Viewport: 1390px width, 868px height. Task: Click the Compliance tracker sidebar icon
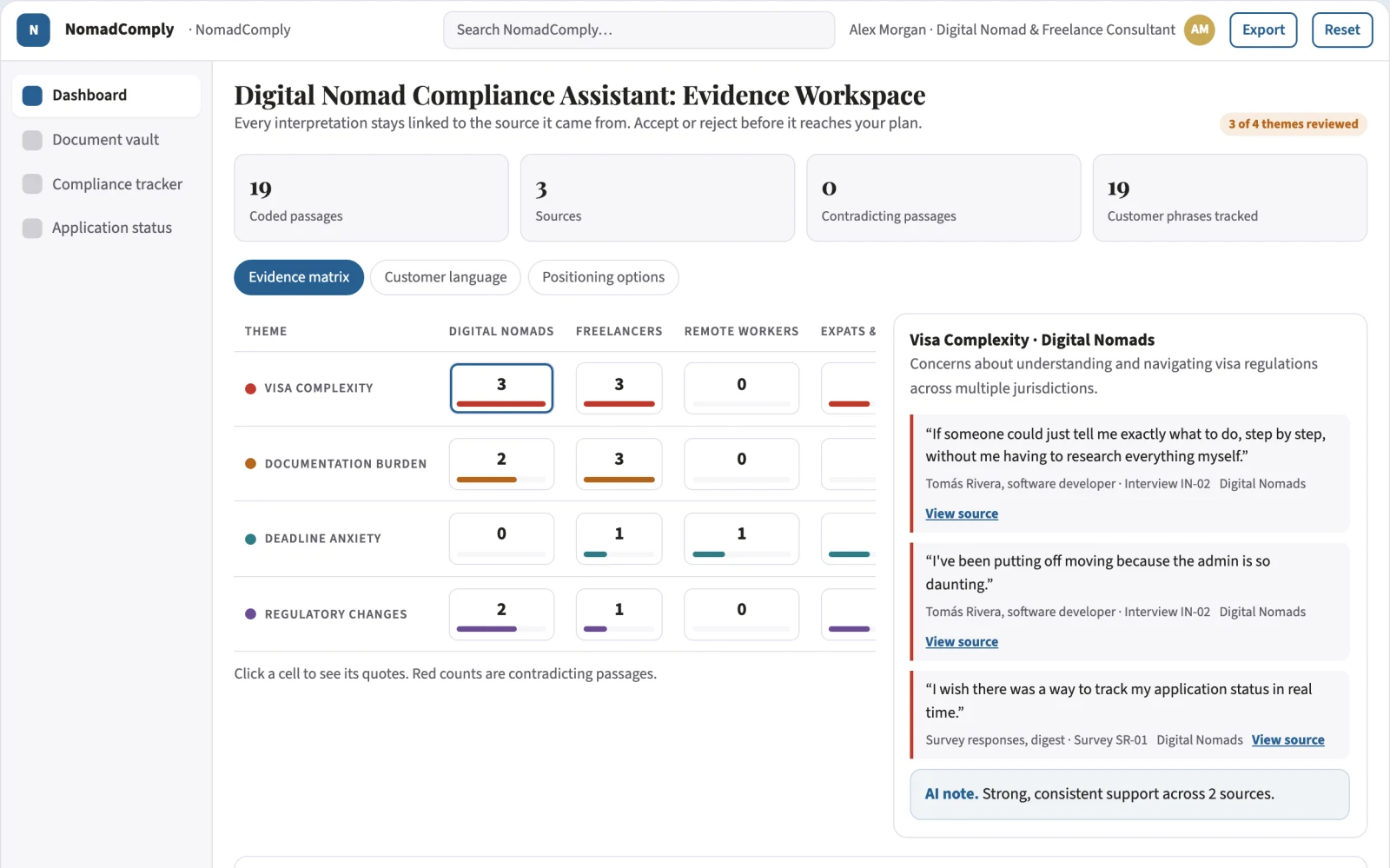tap(32, 184)
